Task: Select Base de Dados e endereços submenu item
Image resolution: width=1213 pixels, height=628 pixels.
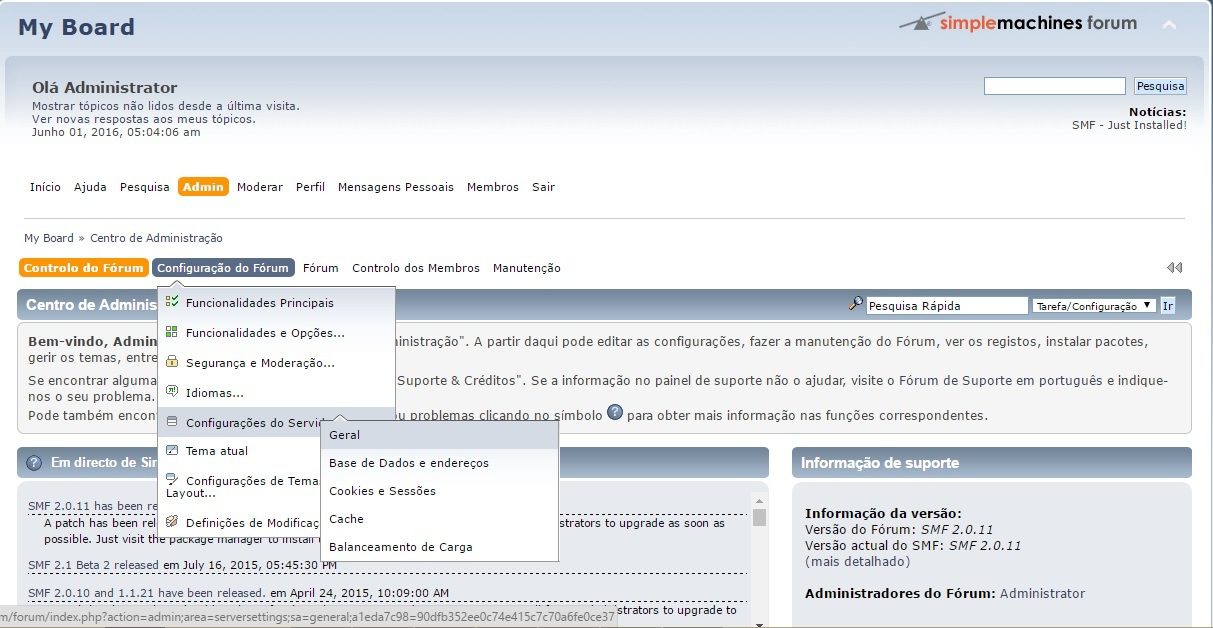Action: pyautogui.click(x=439, y=463)
